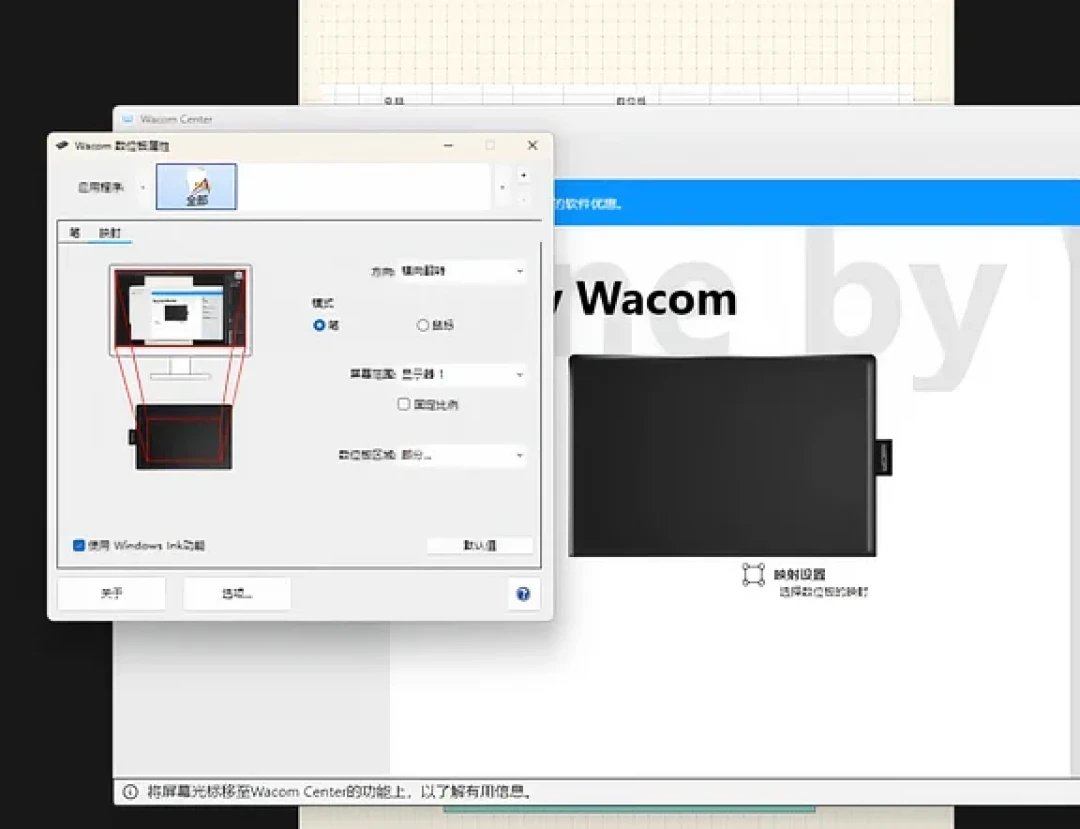1080x829 pixels.
Task: Click the blue help question mark icon
Action: (523, 594)
